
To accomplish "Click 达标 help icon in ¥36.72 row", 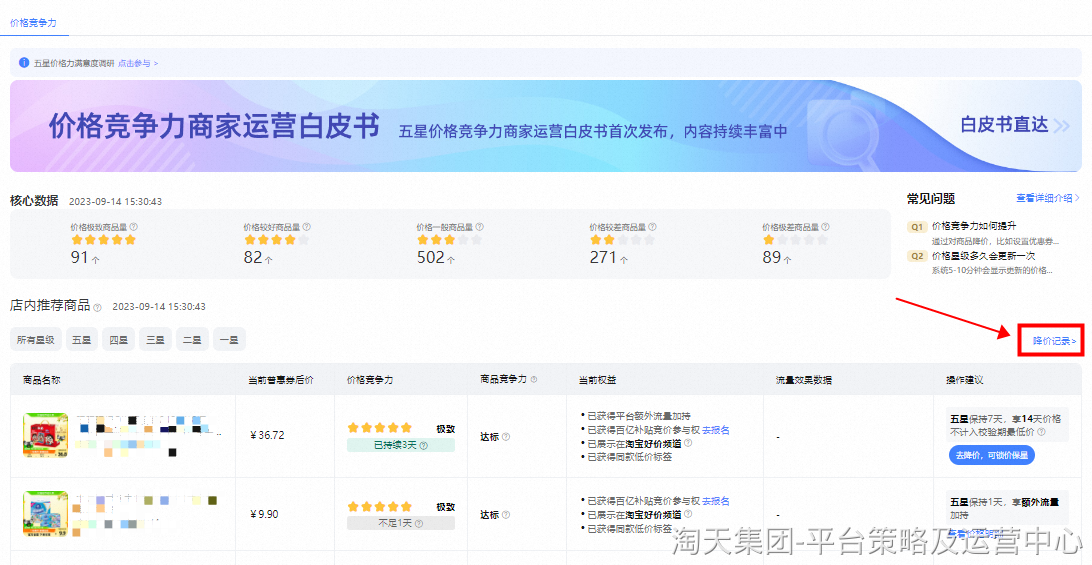I will (x=506, y=437).
